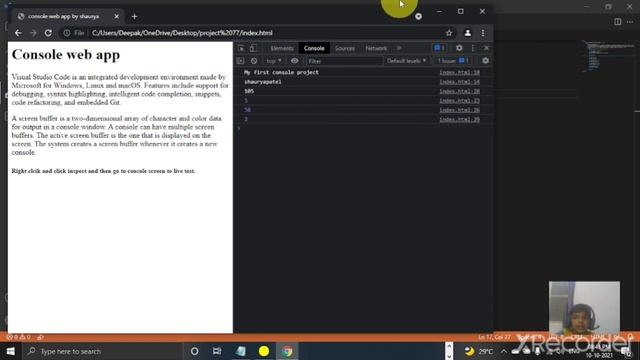Open the 'top' JavaScript context dropdown
Viewport: 640px width, 360px height.
(x=273, y=61)
